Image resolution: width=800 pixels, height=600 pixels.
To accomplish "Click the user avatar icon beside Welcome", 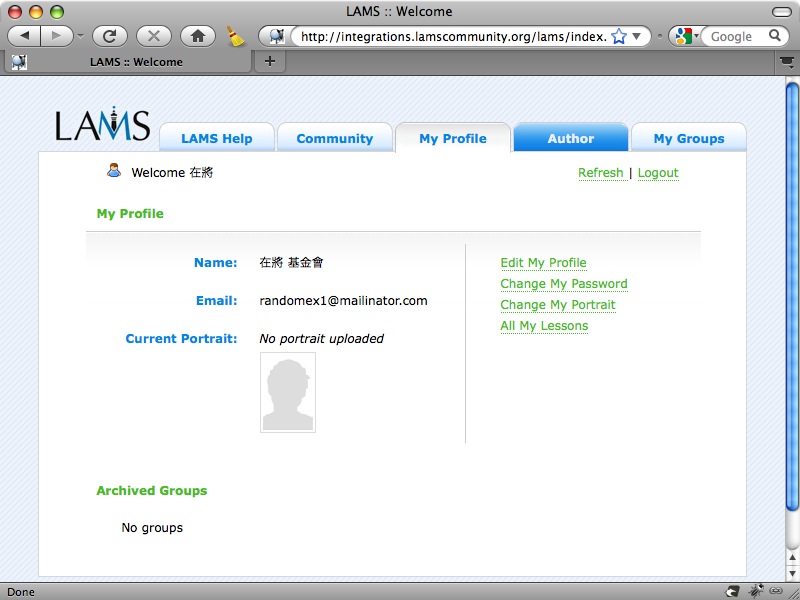I will pos(114,171).
